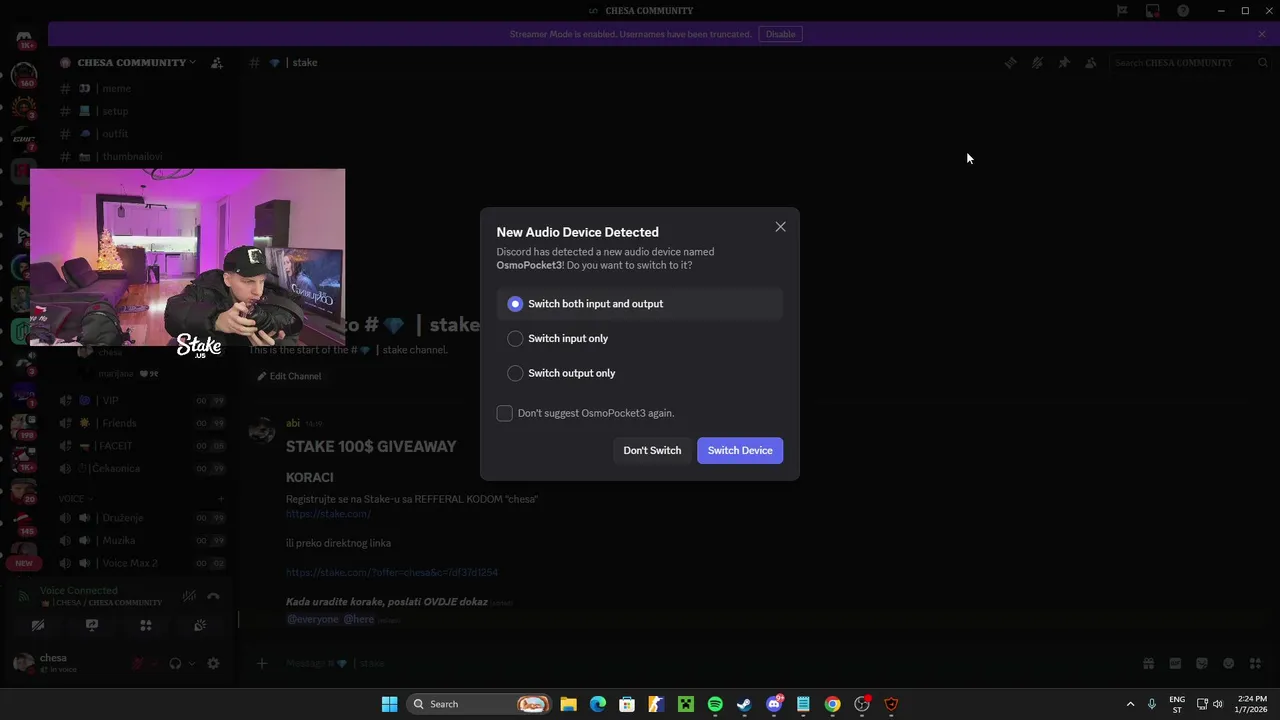Open the setup text channel

[144, 111]
